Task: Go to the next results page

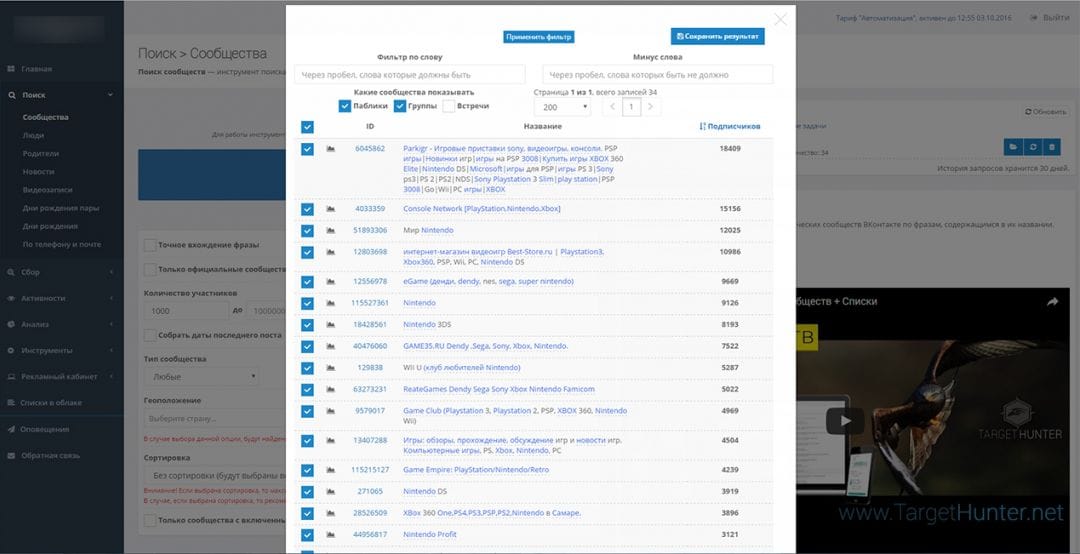Action: tap(650, 107)
